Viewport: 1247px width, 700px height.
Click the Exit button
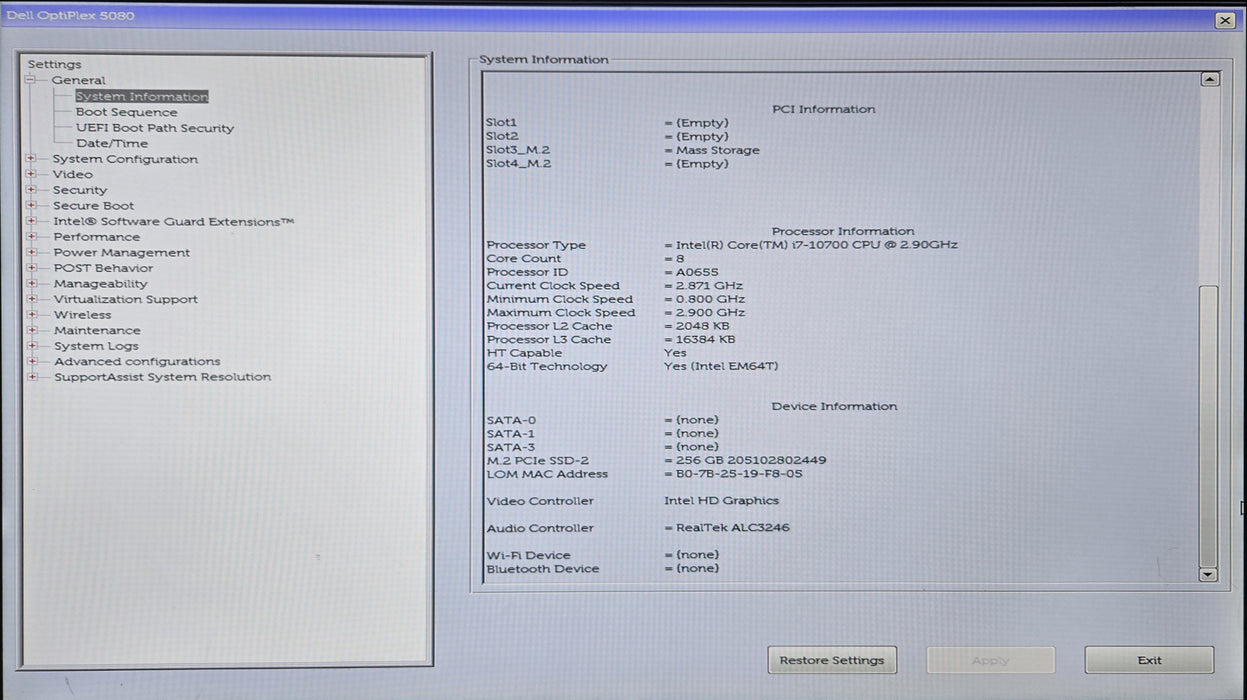tap(1149, 660)
